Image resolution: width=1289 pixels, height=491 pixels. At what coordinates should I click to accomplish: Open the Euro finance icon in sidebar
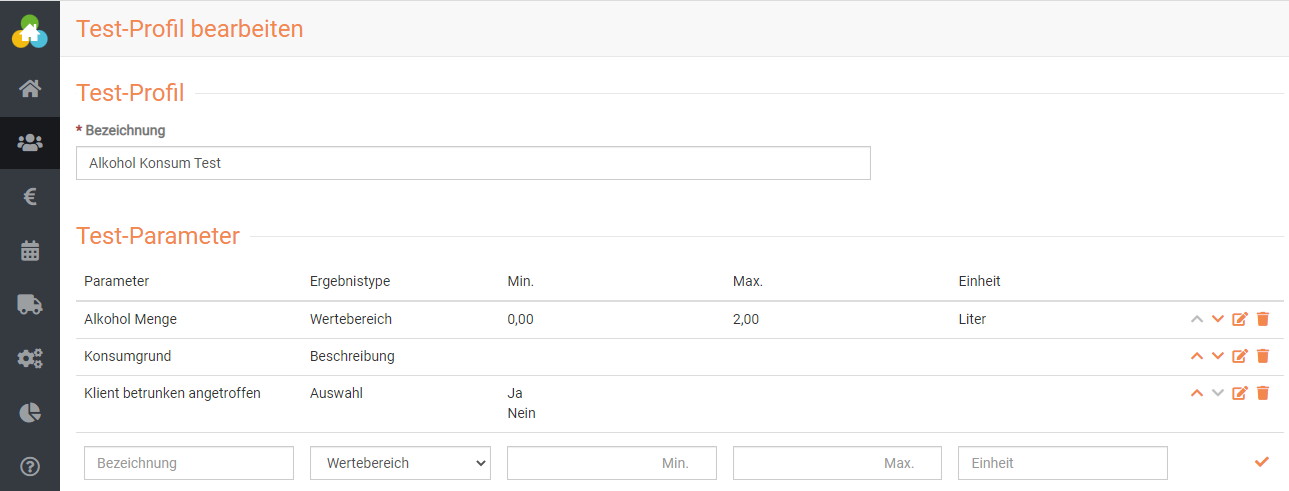point(30,197)
